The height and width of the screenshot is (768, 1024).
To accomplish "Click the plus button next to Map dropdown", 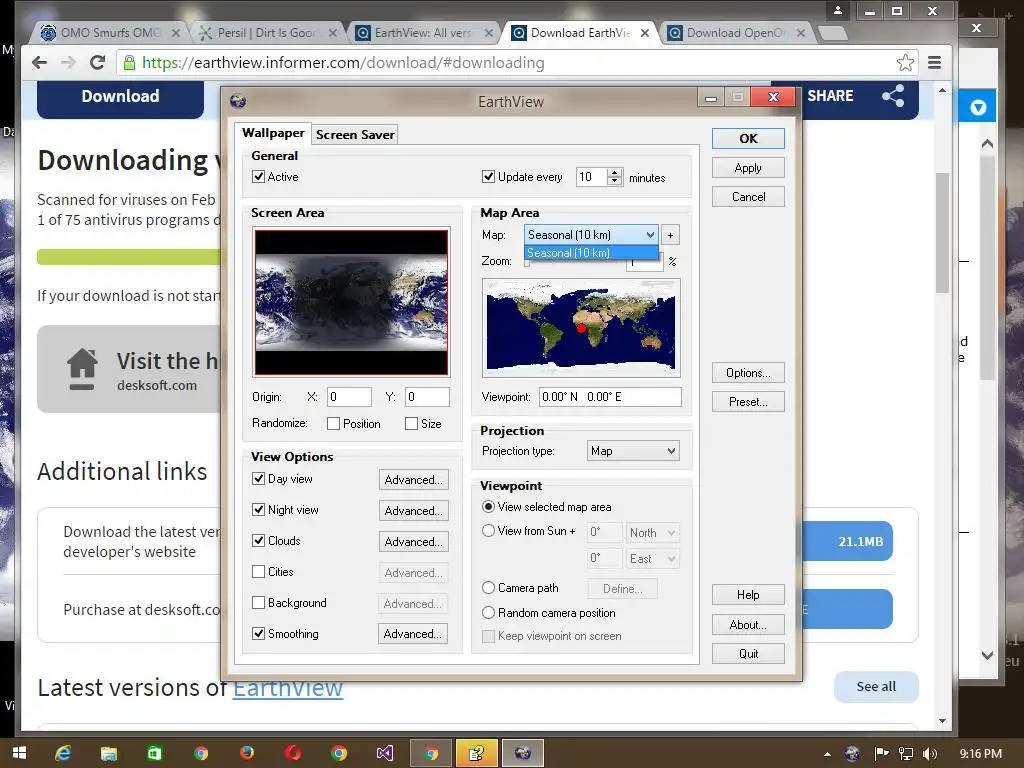I will tap(670, 235).
